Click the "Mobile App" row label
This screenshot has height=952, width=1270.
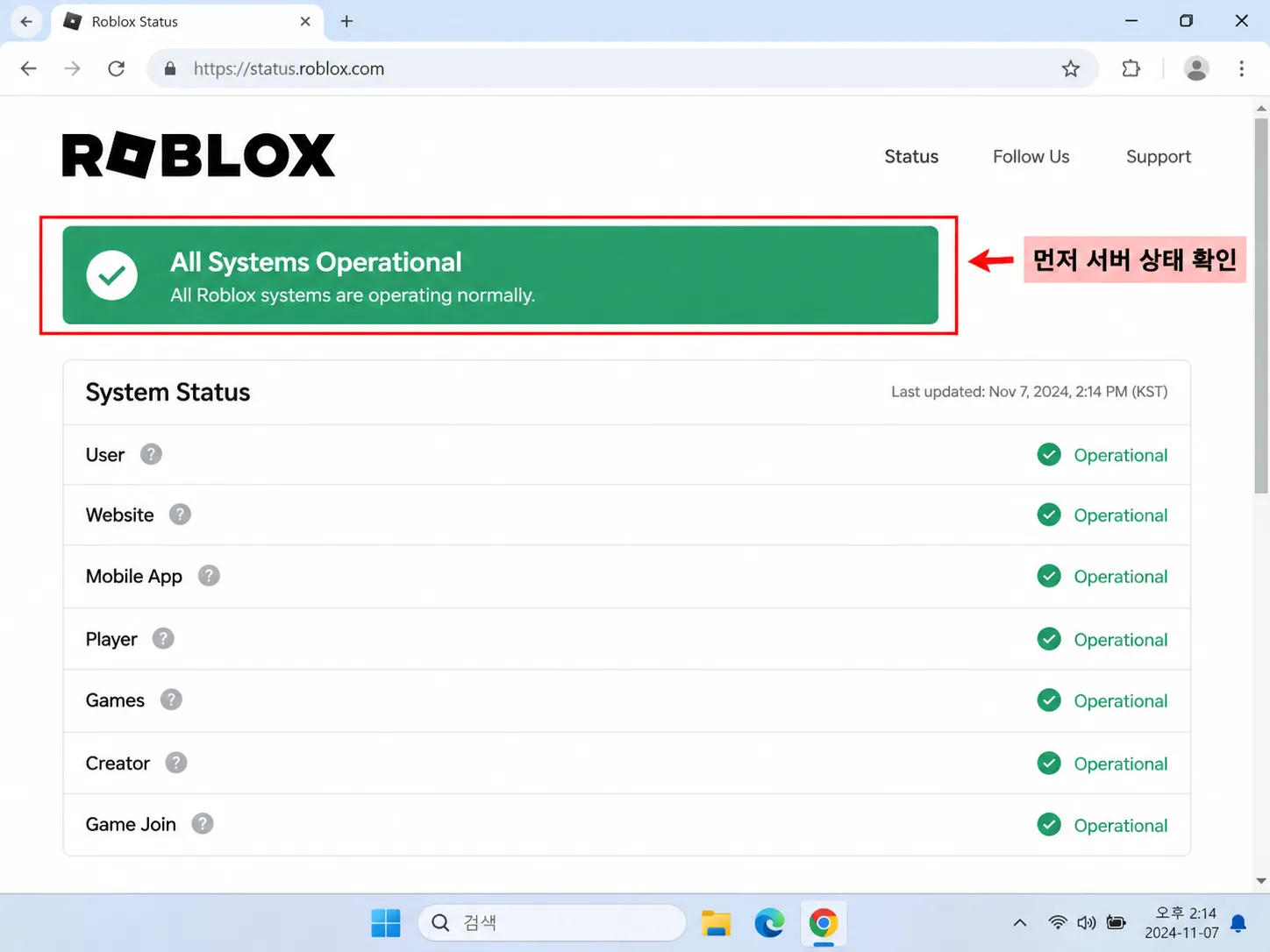(x=134, y=577)
